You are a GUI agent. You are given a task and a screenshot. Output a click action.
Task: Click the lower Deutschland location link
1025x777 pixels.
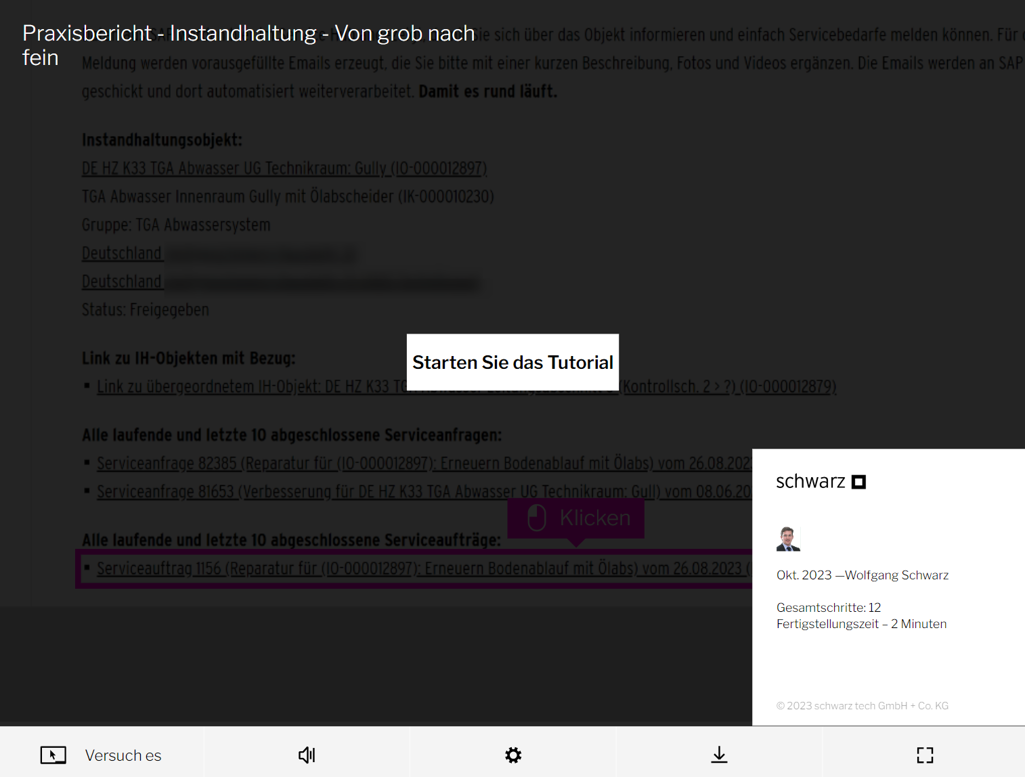(121, 281)
